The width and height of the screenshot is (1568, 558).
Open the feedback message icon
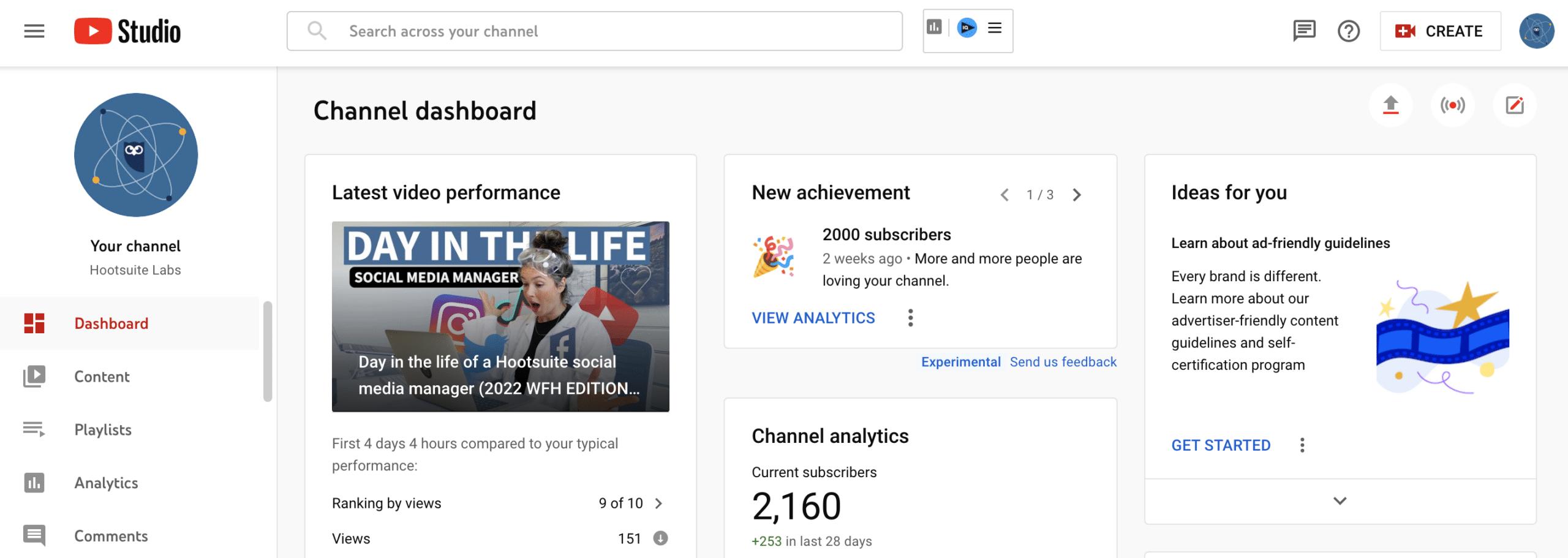pos(1304,31)
